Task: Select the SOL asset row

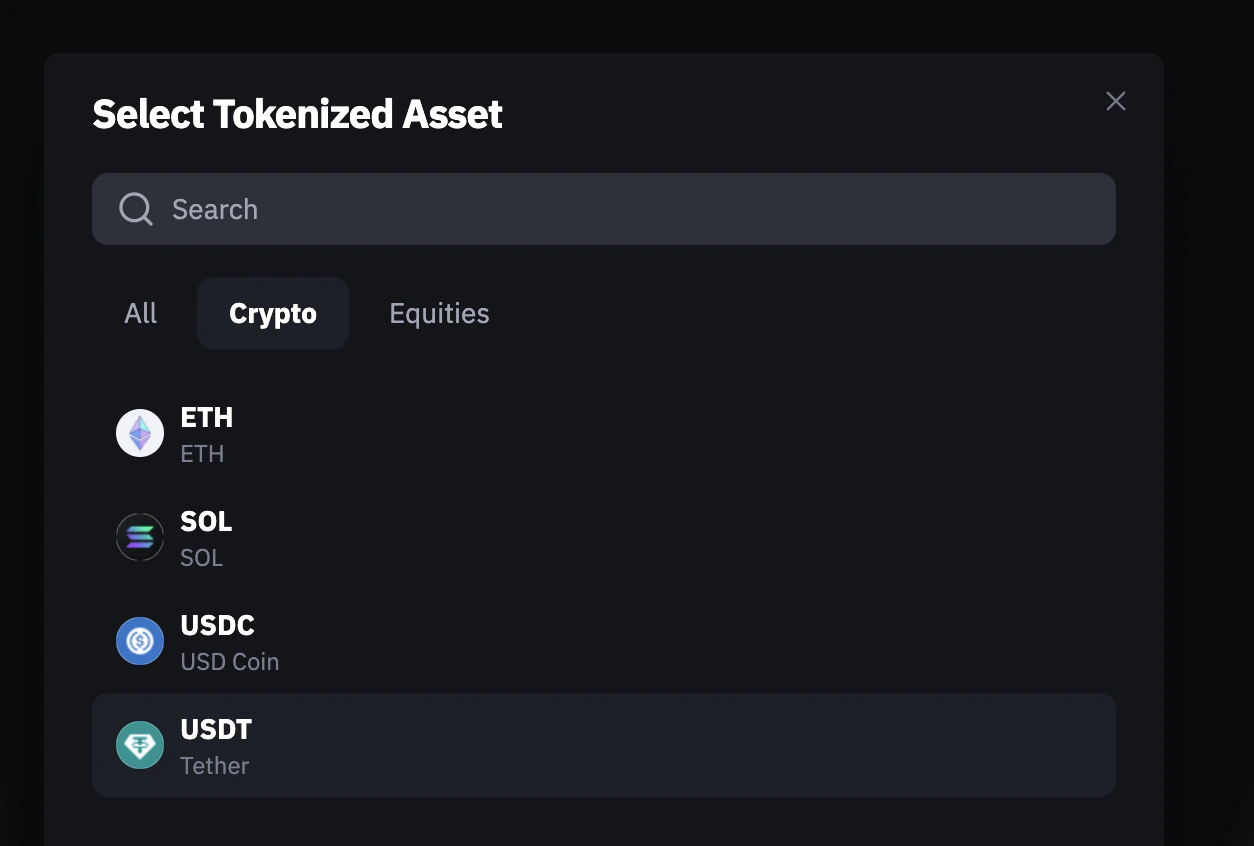Action: 500,537
